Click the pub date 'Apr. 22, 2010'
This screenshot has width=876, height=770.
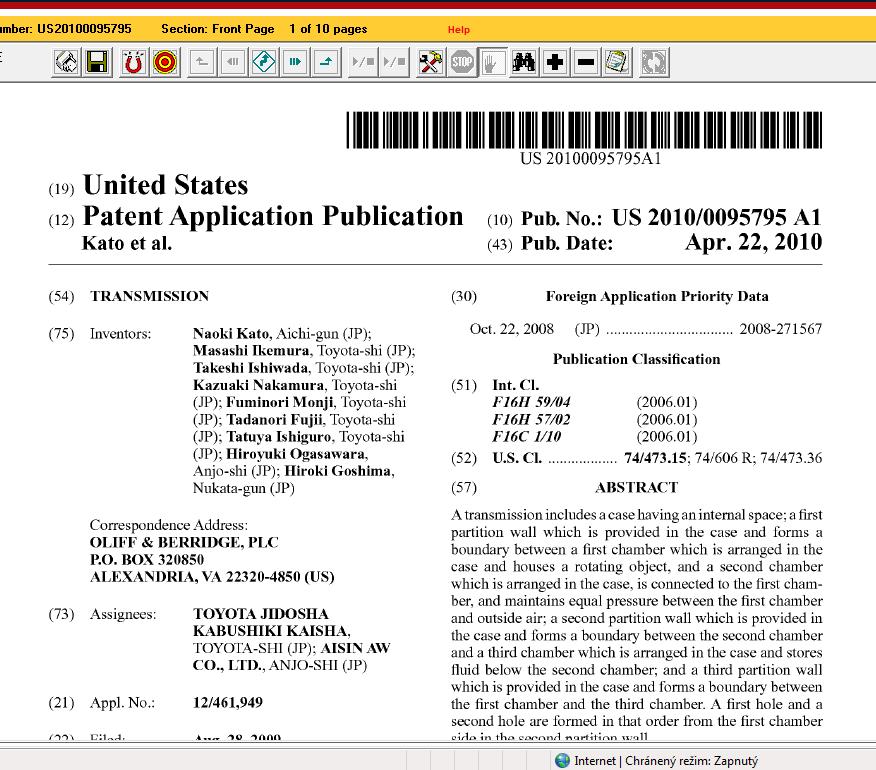click(754, 243)
